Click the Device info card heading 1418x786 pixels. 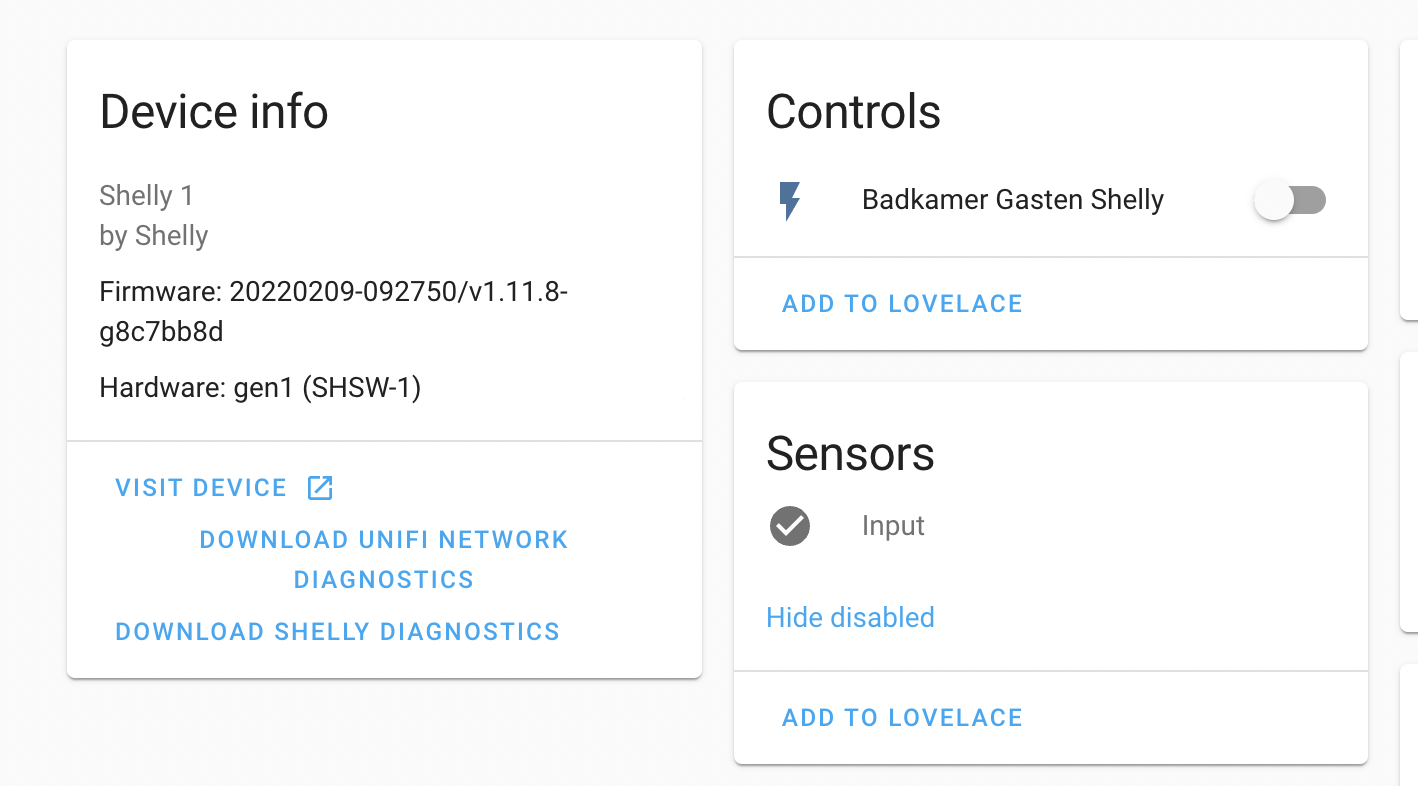coord(213,111)
